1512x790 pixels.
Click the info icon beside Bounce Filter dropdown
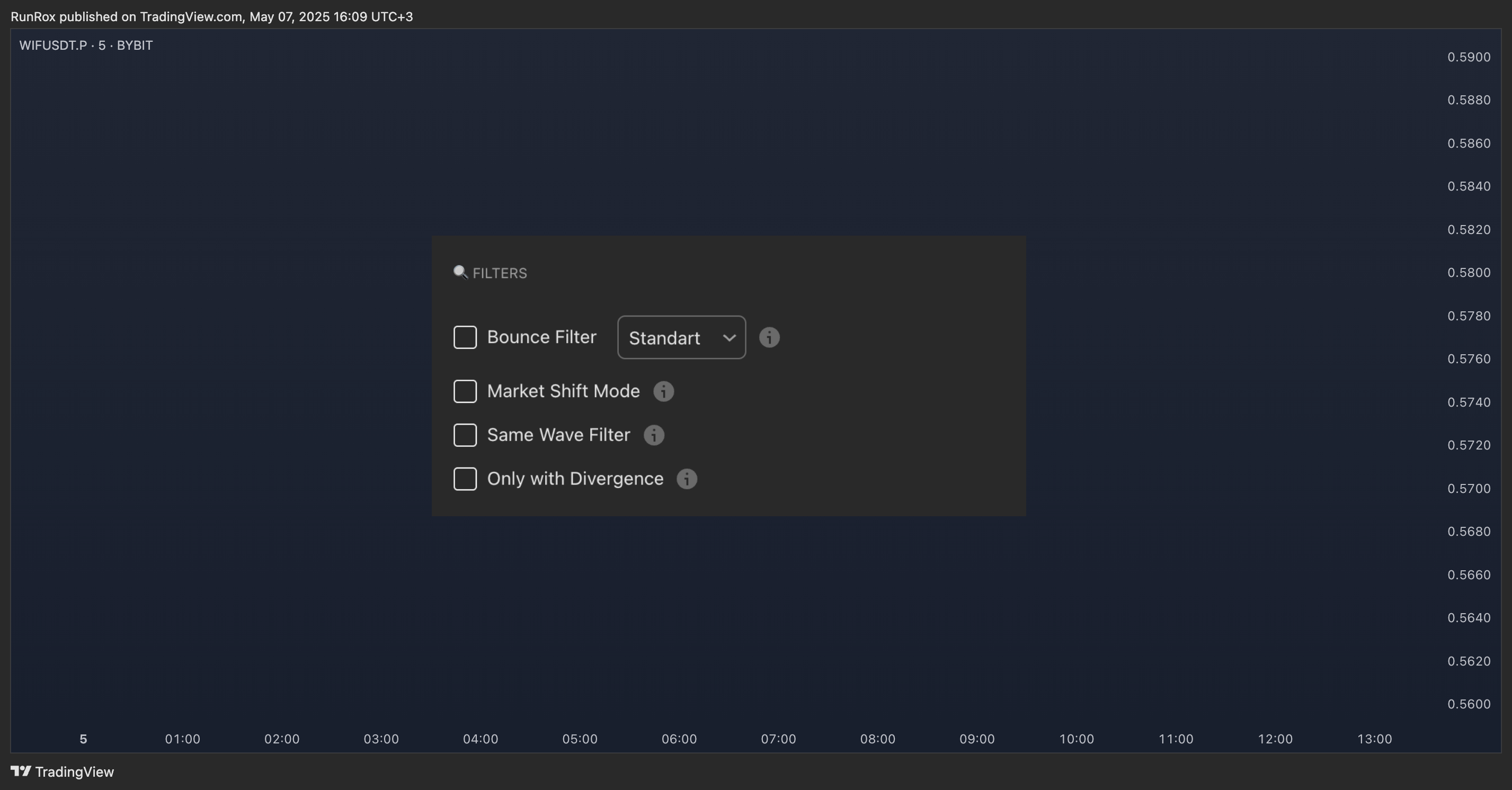point(769,337)
